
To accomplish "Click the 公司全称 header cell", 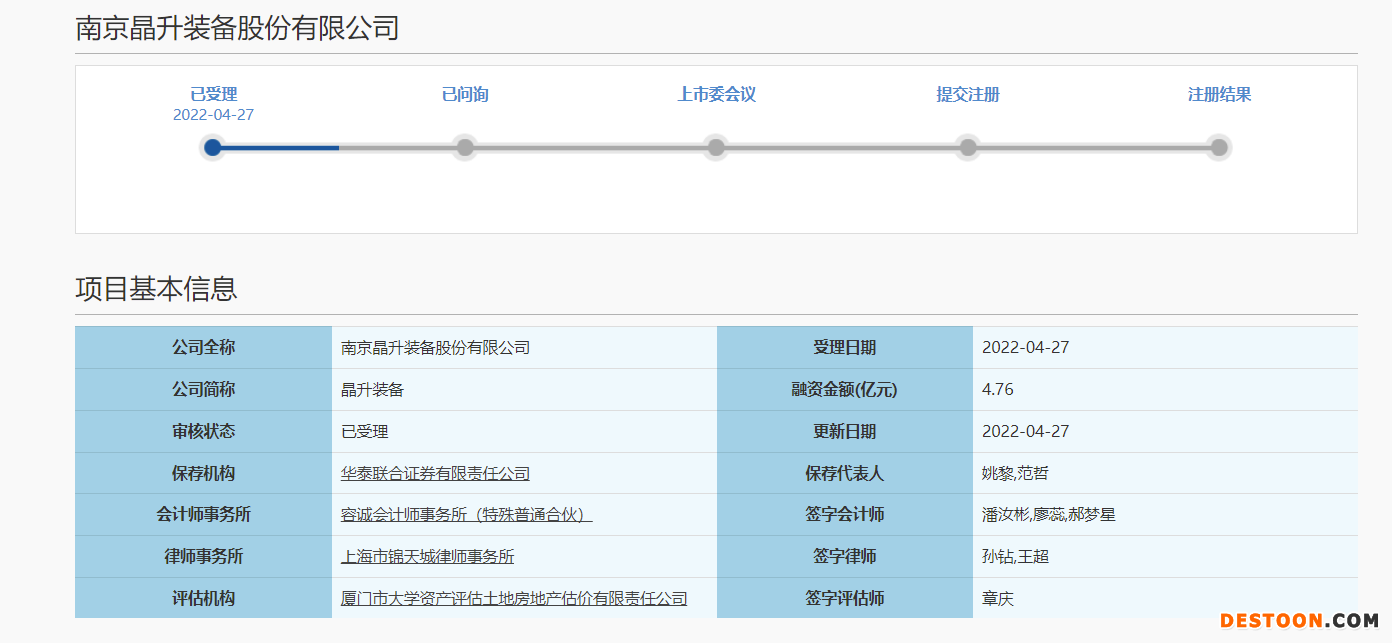I will [x=204, y=348].
